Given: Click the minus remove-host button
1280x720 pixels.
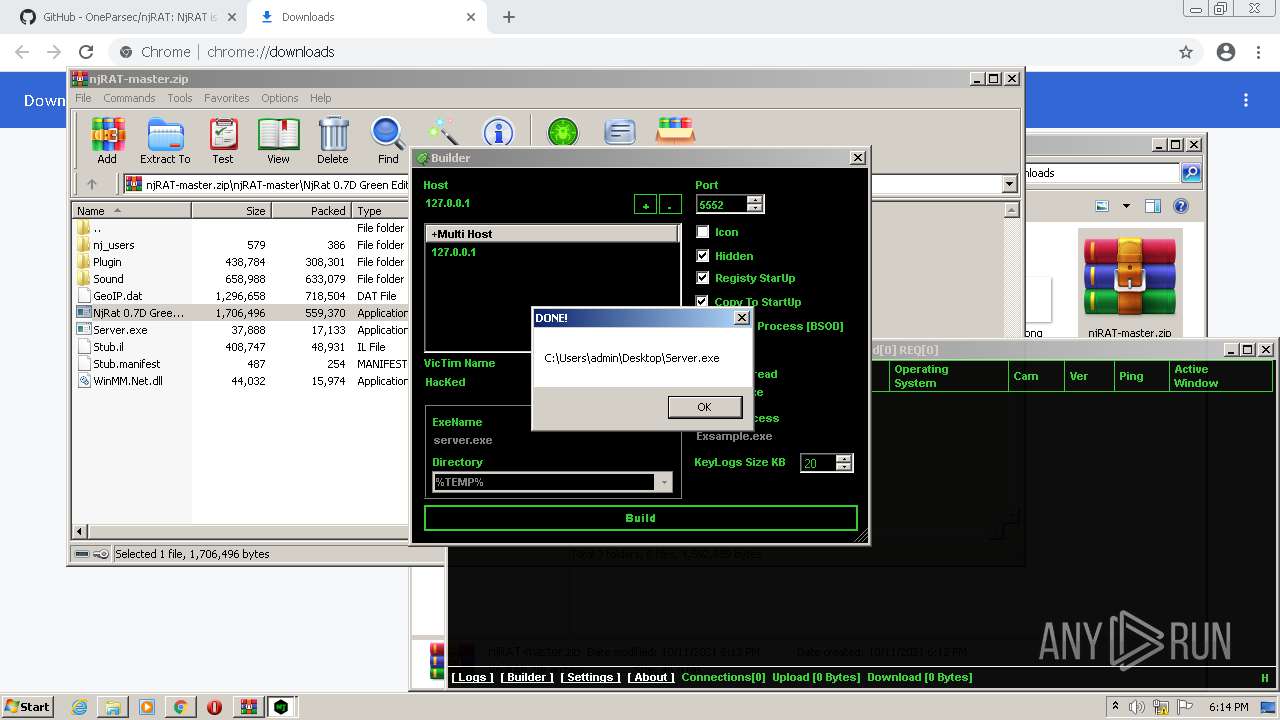Looking at the screenshot, I should [x=670, y=205].
